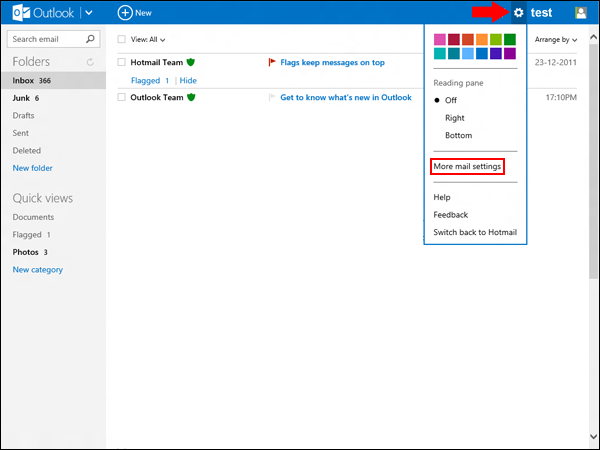Open the Documents quick view

[x=33, y=217]
